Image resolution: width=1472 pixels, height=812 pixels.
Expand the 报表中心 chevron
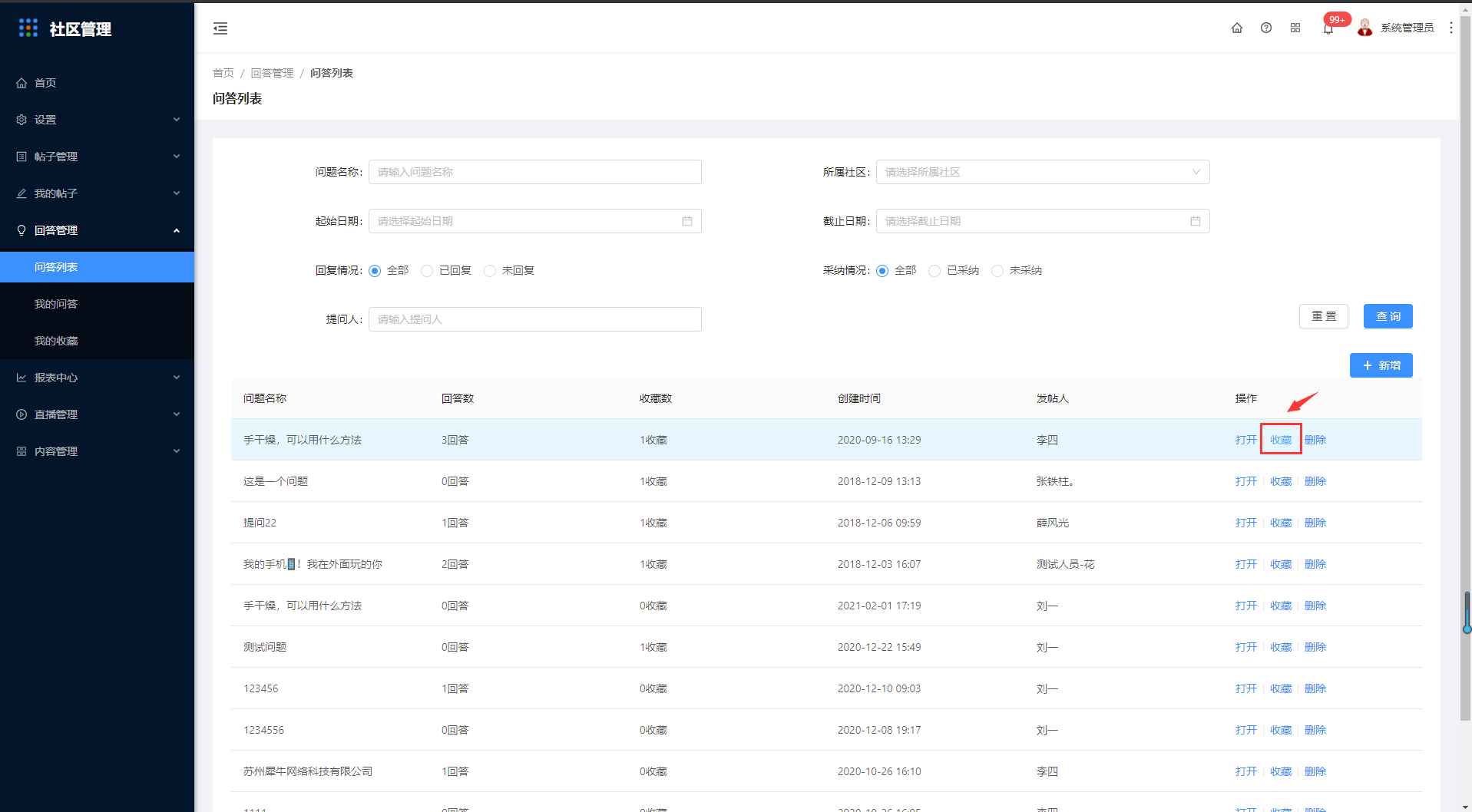tap(177, 378)
